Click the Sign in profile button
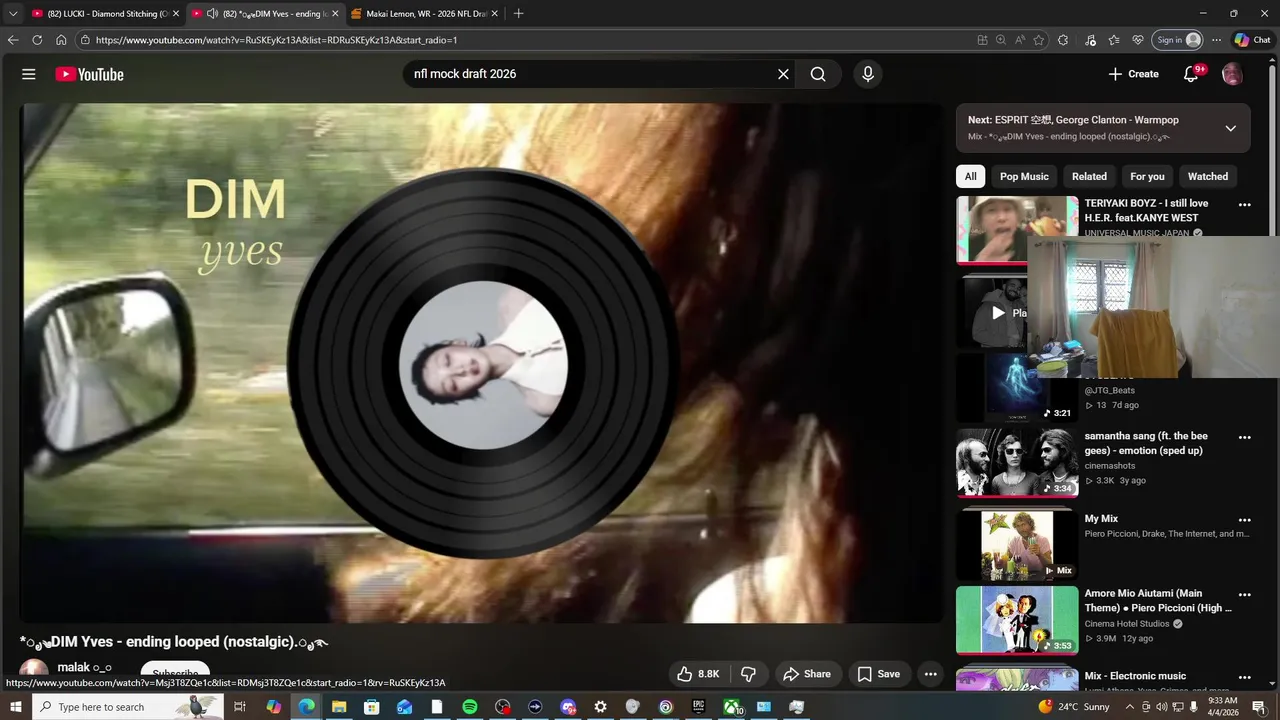Viewport: 1280px width, 720px height. pos(1178,40)
